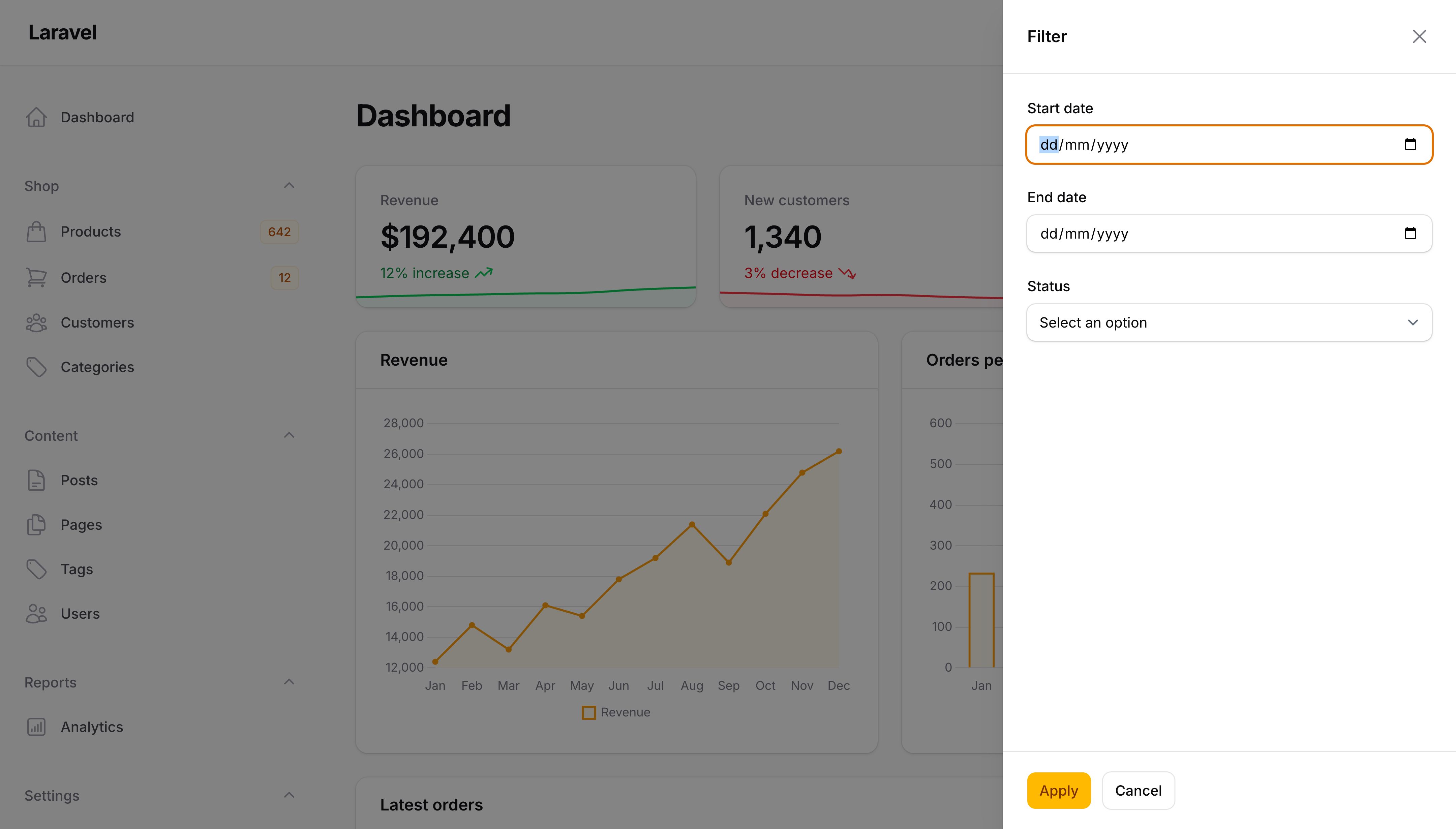1456x829 pixels.
Task: Click the Customers group icon
Action: [x=36, y=323]
